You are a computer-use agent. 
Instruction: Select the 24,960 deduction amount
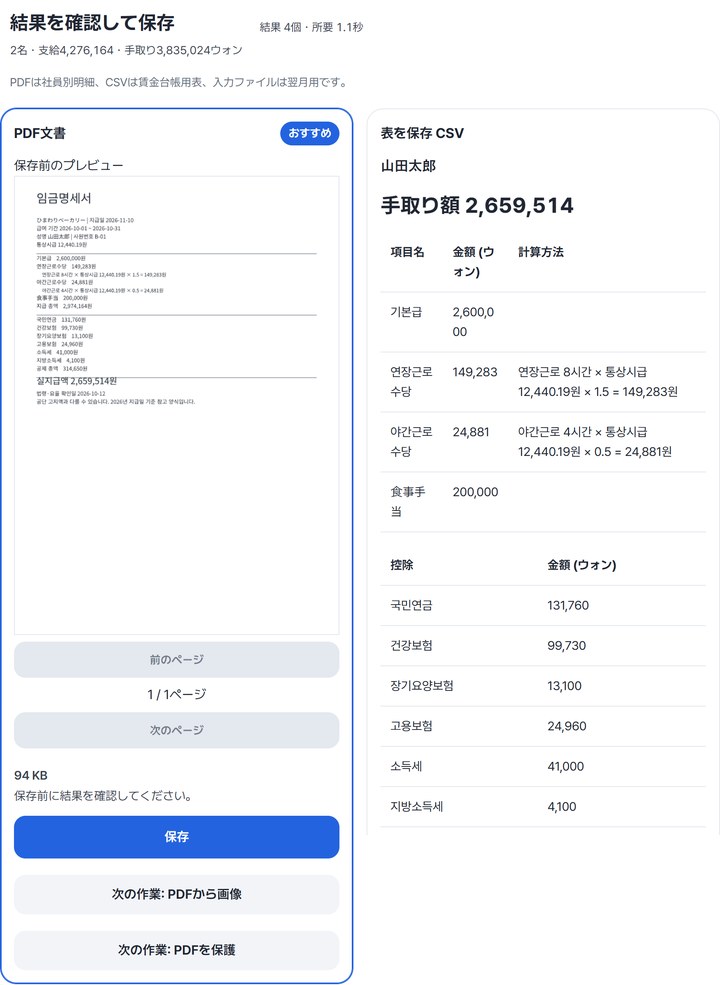tap(567, 726)
